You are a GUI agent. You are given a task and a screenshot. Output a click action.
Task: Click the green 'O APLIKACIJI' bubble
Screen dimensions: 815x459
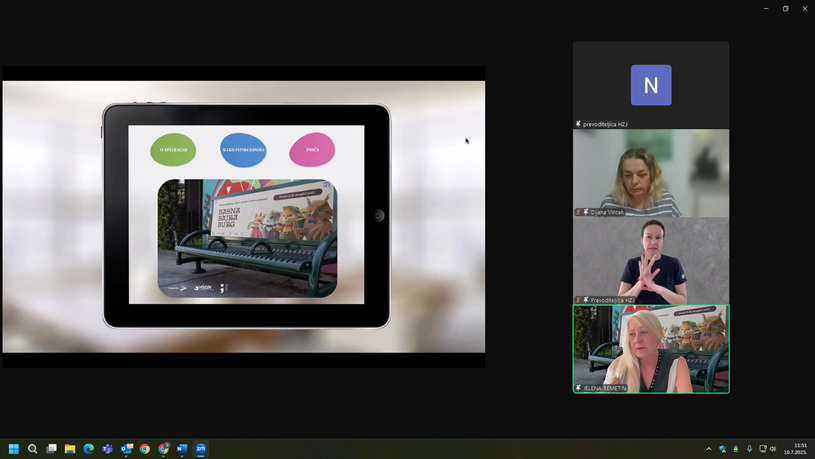173,150
